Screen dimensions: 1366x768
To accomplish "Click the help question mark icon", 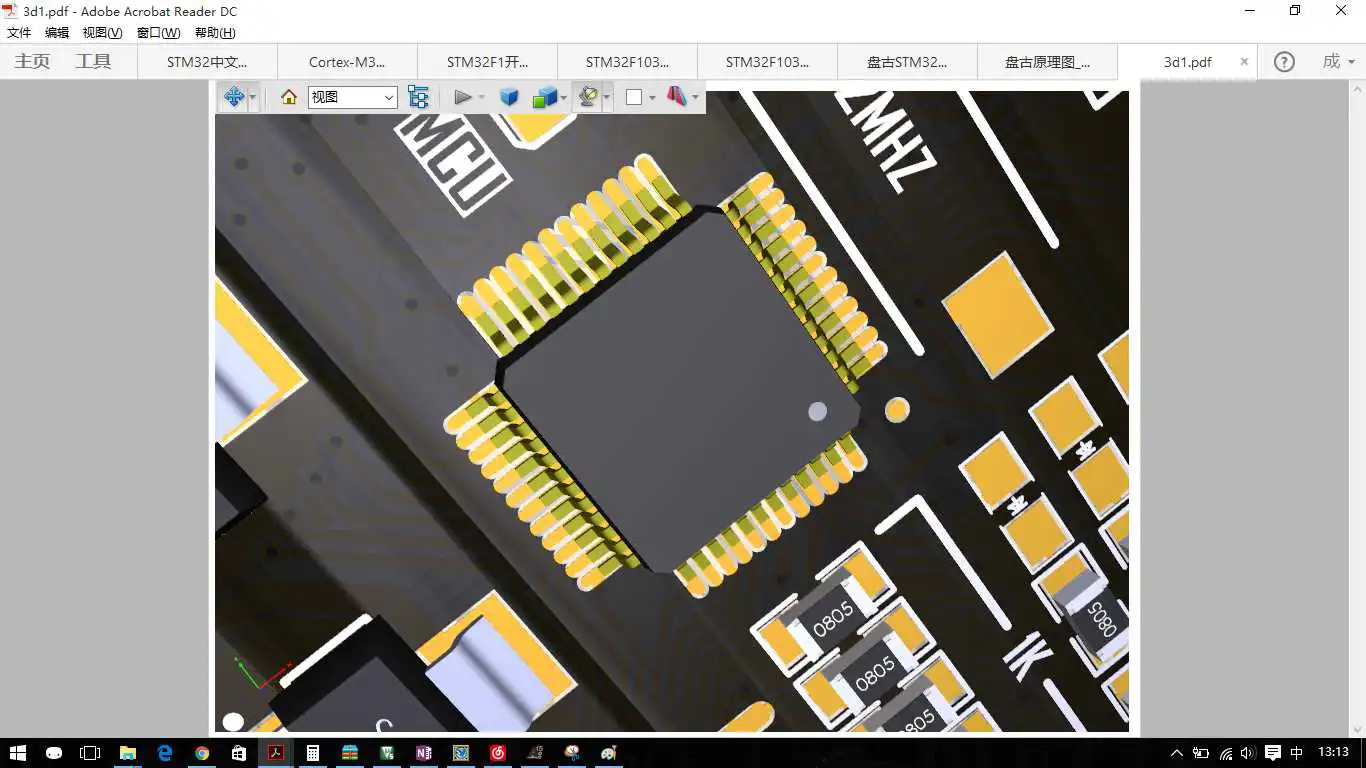I will pyautogui.click(x=1284, y=62).
